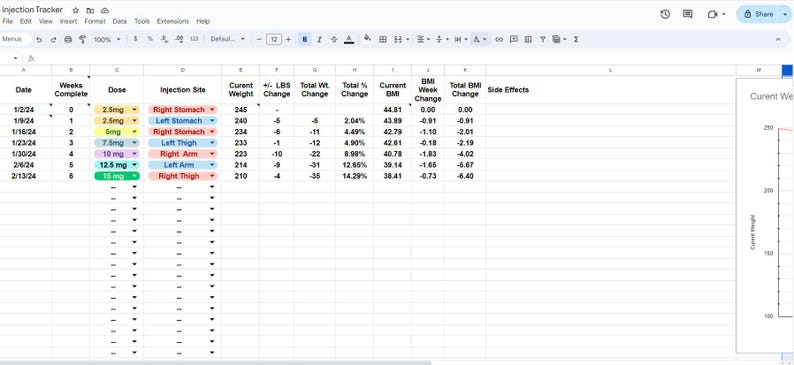Star the Injection Tracker document
The height and width of the screenshot is (365, 794).
coord(75,10)
